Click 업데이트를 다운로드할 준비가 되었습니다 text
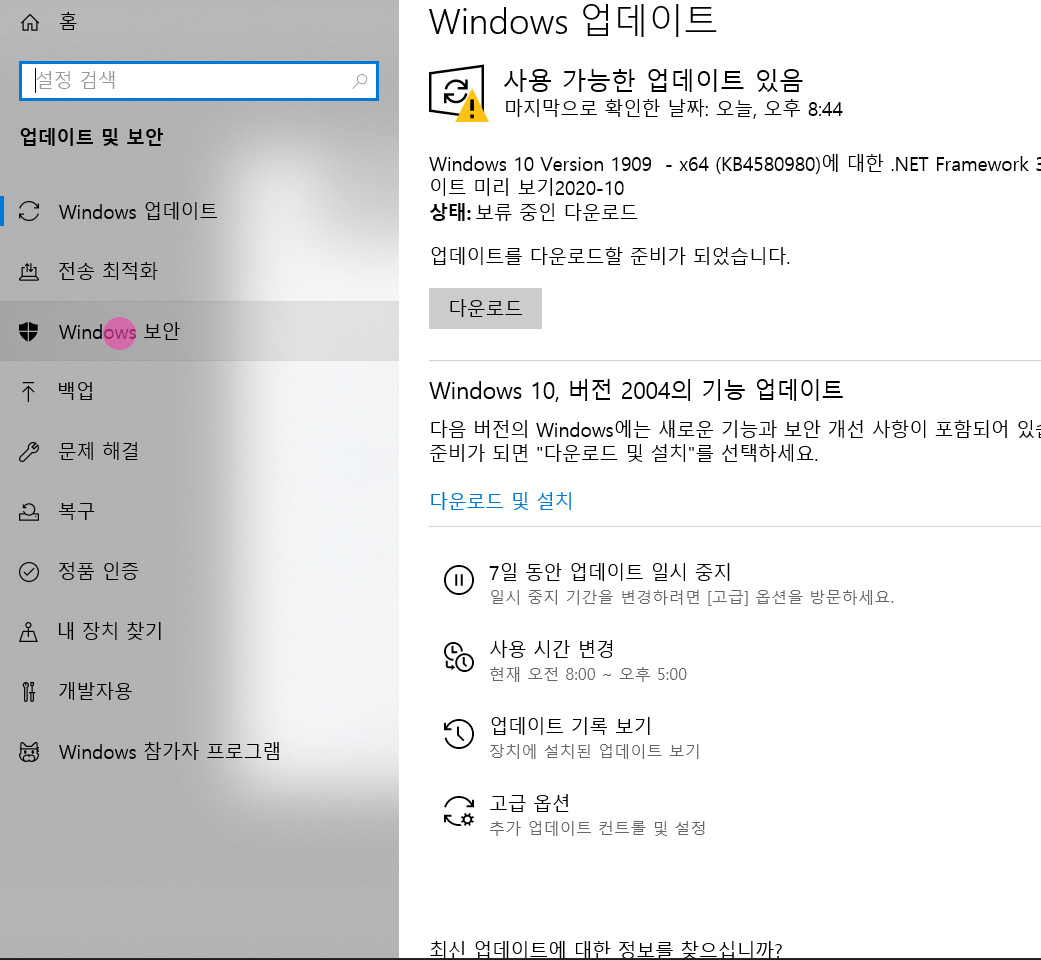The height and width of the screenshot is (960, 1041). (610, 256)
